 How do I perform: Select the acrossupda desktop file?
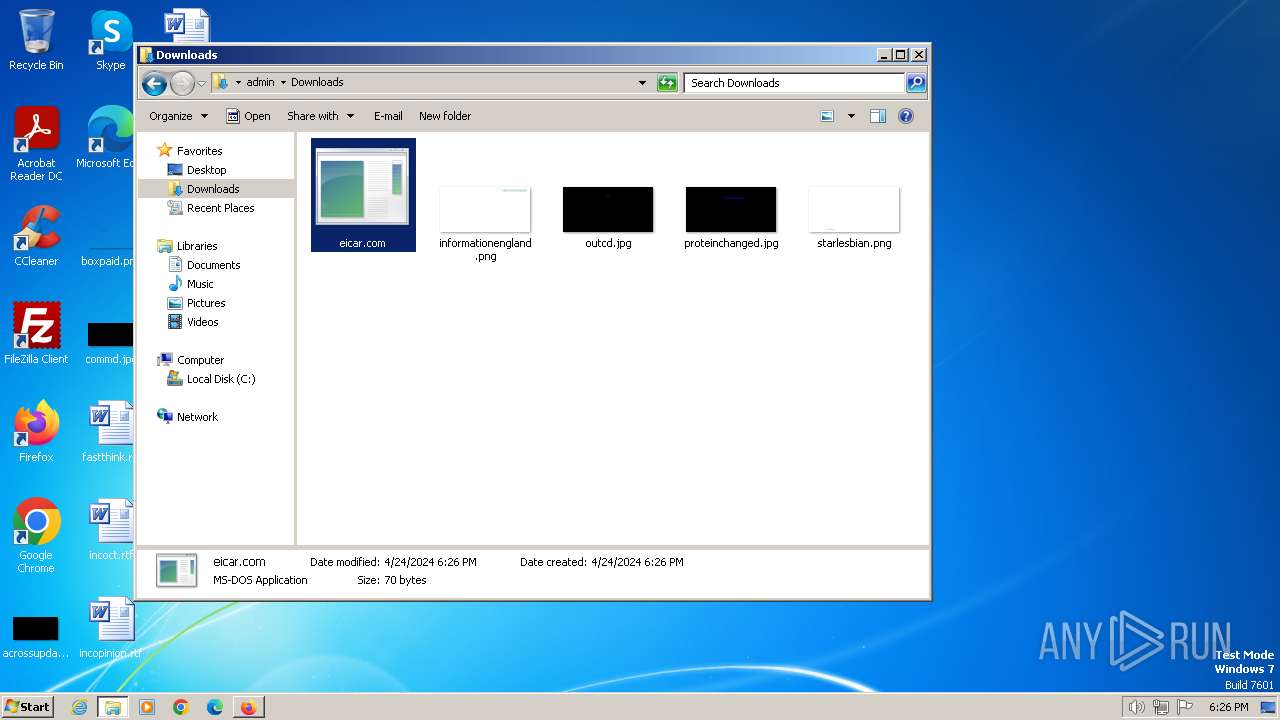pyautogui.click(x=36, y=636)
